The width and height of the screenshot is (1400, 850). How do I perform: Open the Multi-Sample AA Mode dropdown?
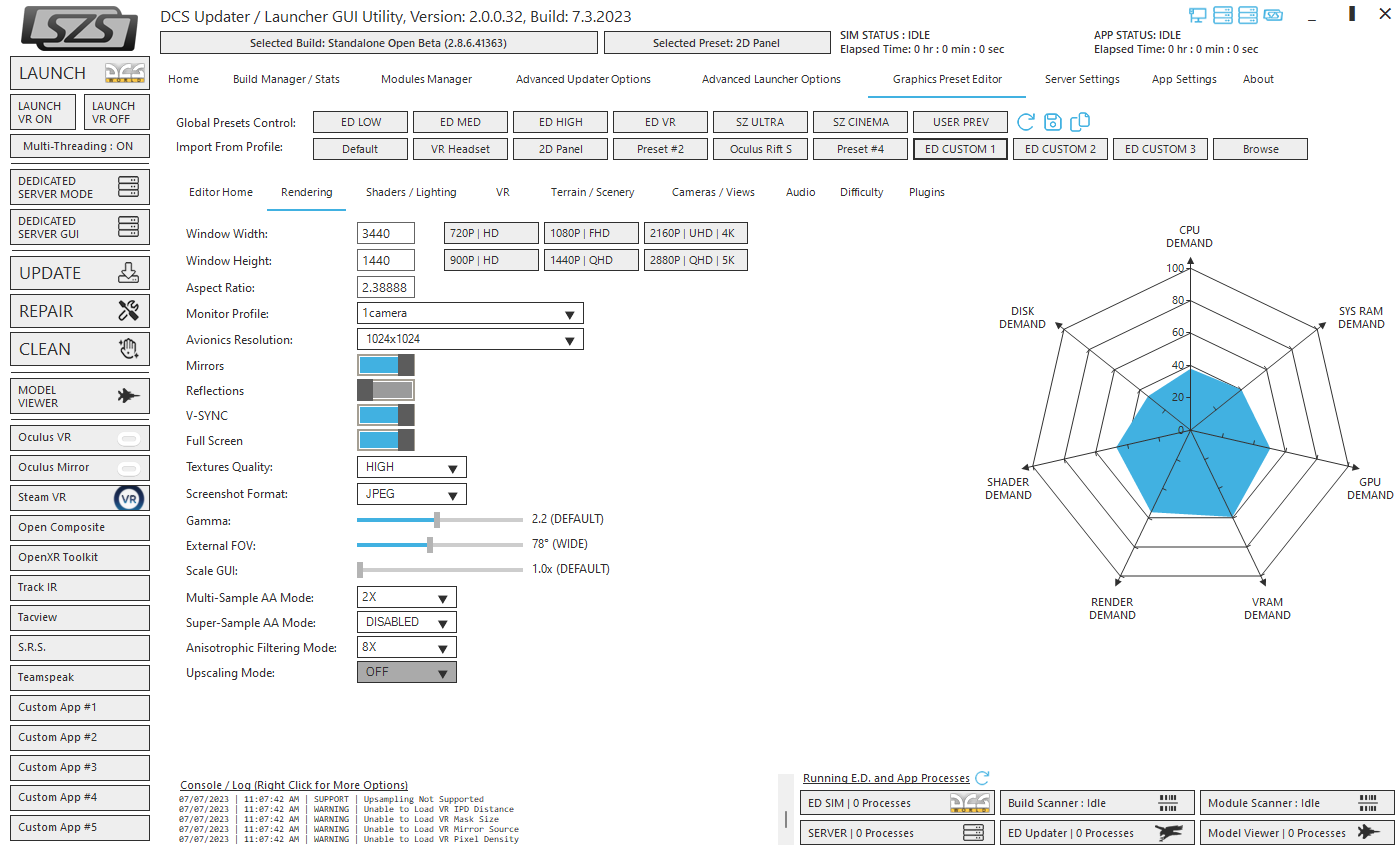pos(407,597)
